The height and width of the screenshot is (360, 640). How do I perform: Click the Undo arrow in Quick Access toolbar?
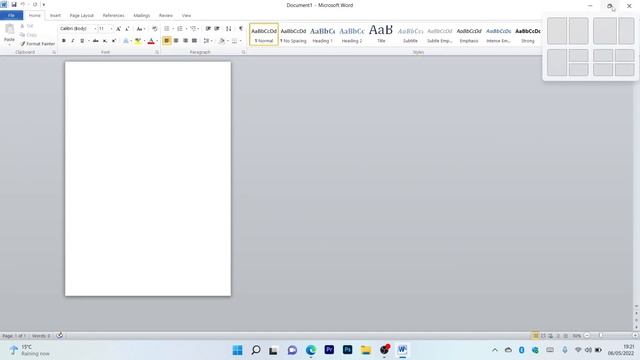click(x=23, y=4)
